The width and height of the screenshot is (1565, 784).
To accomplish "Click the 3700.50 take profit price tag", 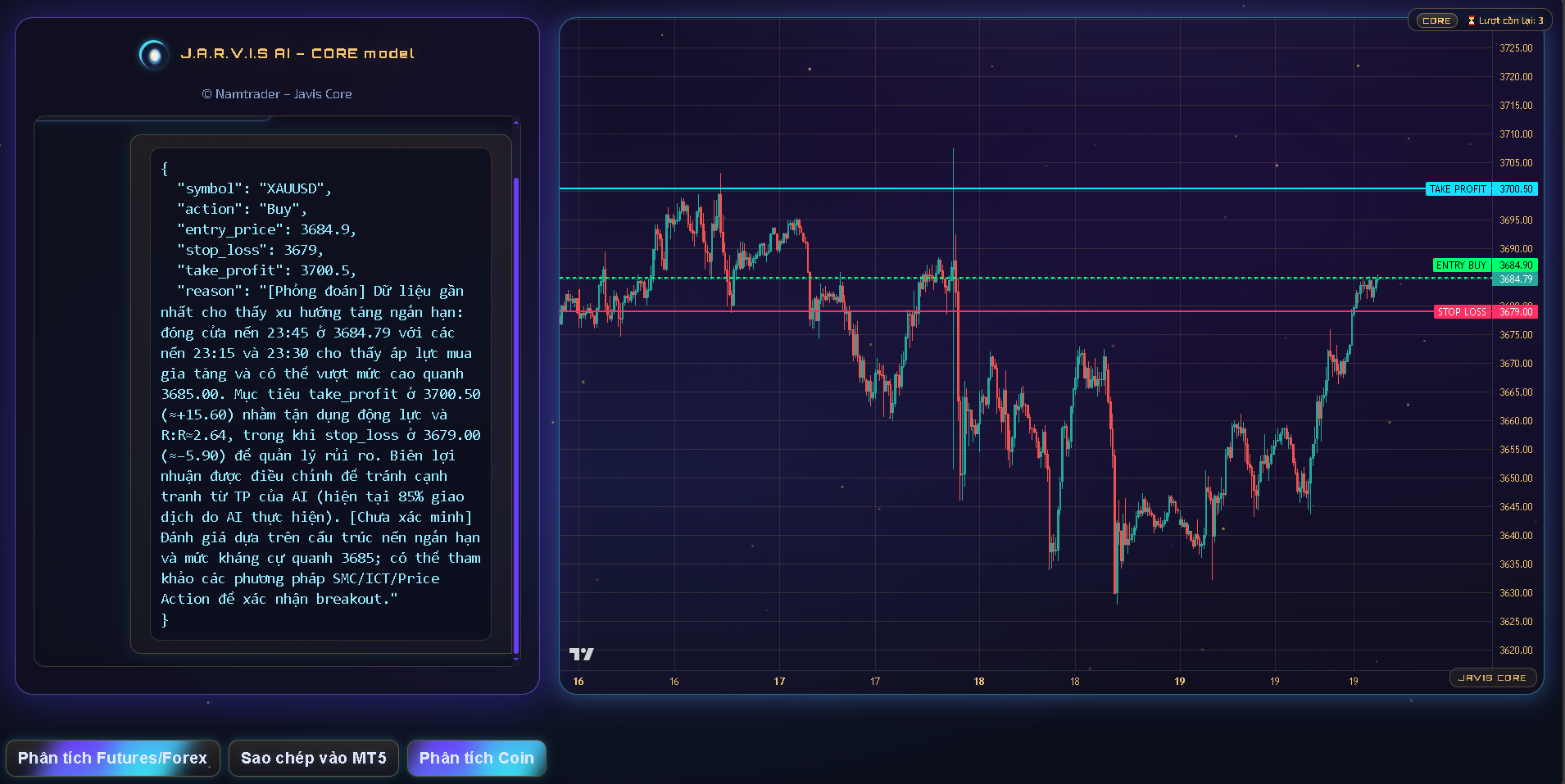I will (x=1515, y=189).
